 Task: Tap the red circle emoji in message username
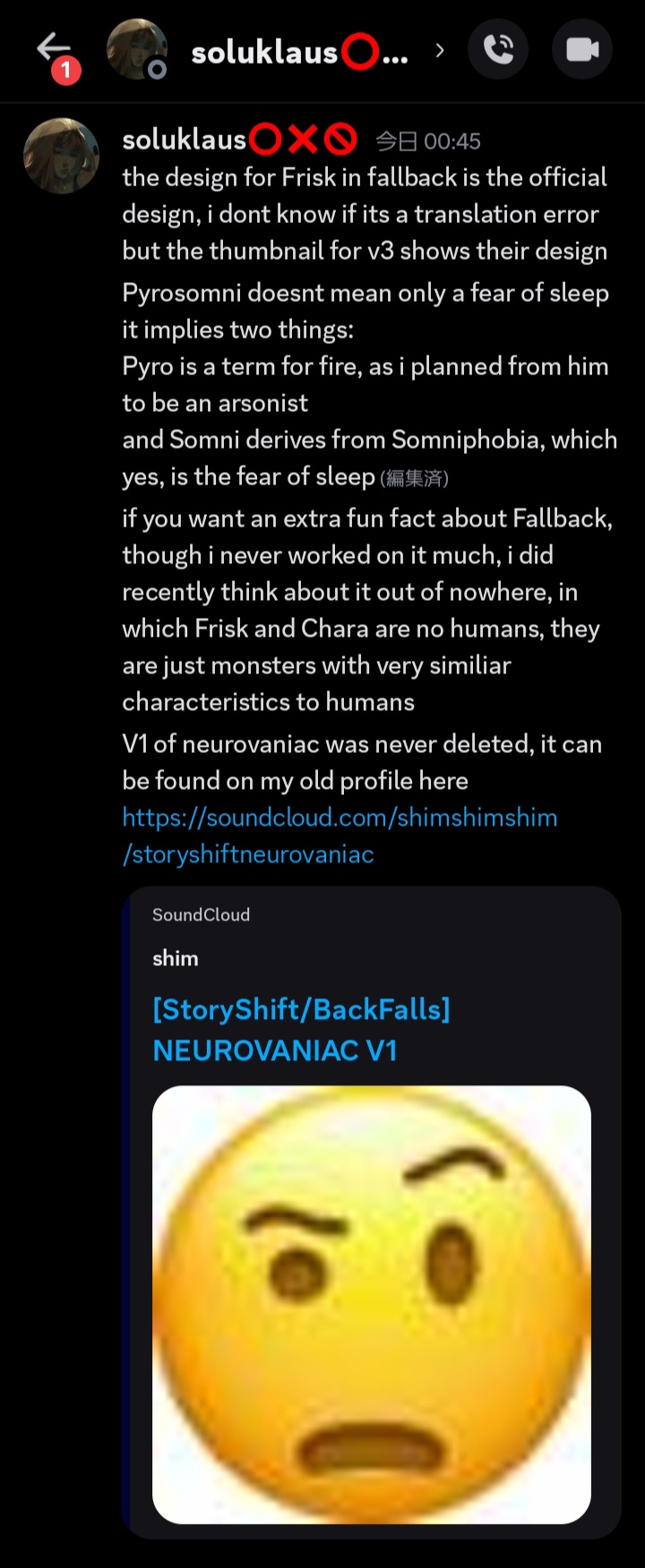tap(265, 140)
